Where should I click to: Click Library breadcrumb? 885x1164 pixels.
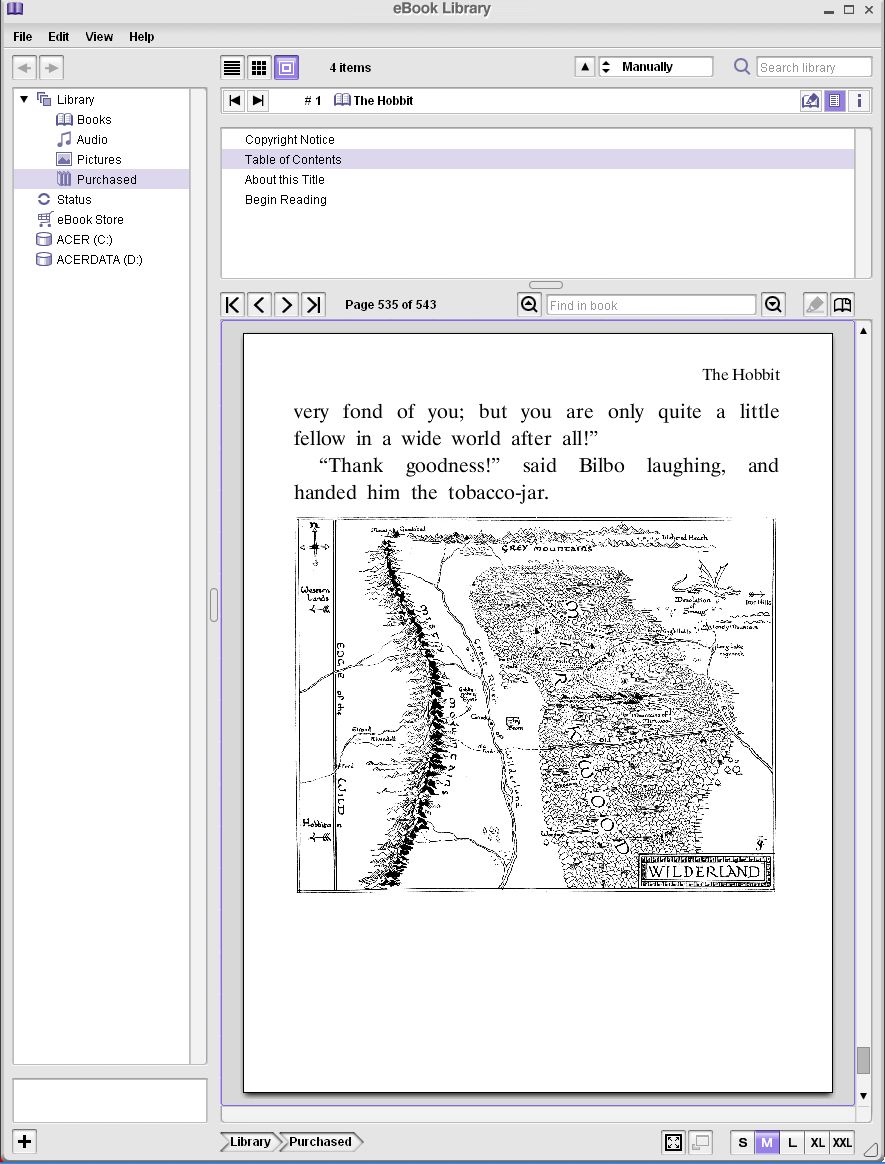point(249,1142)
